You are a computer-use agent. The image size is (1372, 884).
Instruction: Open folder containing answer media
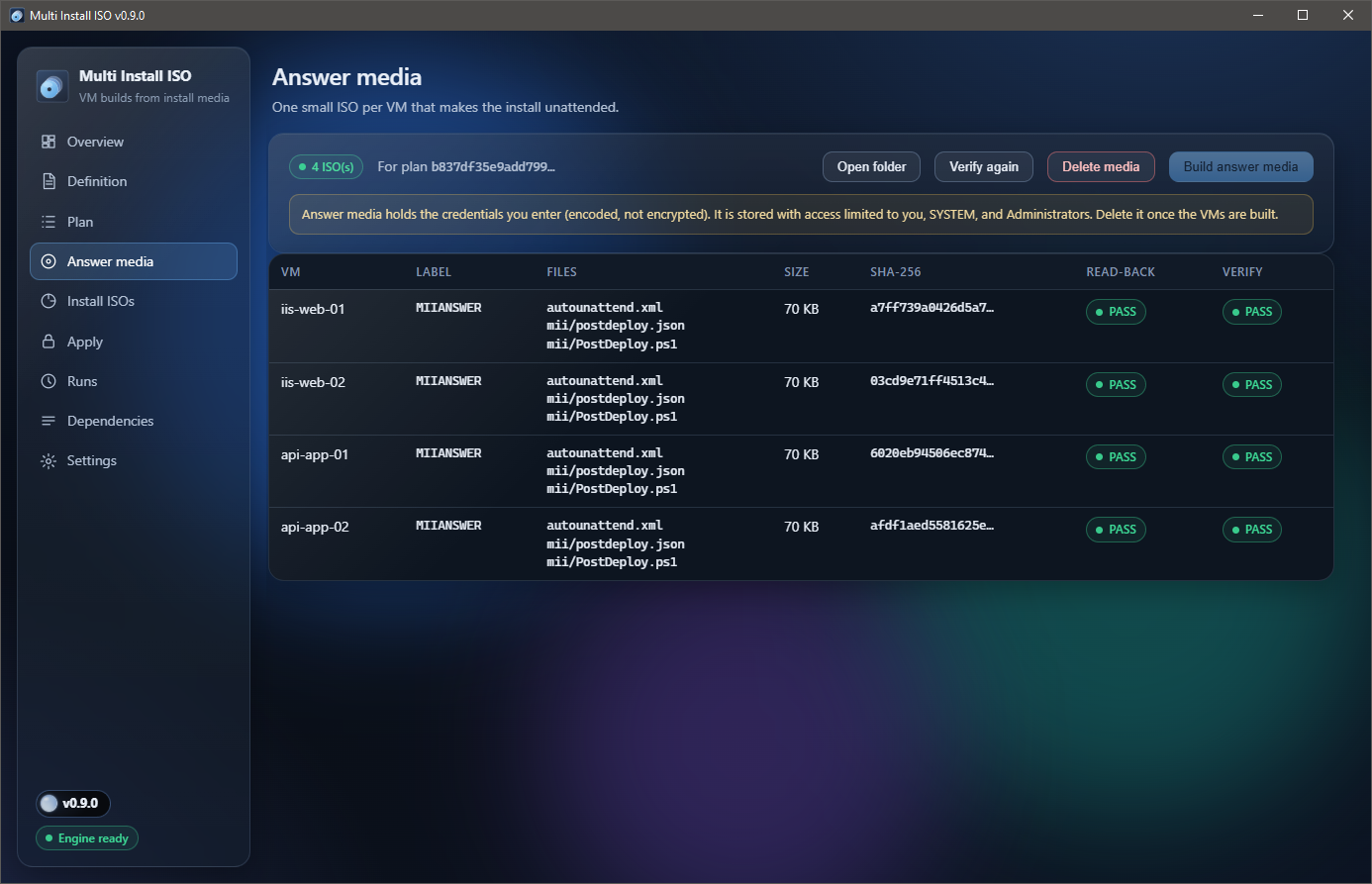871,166
